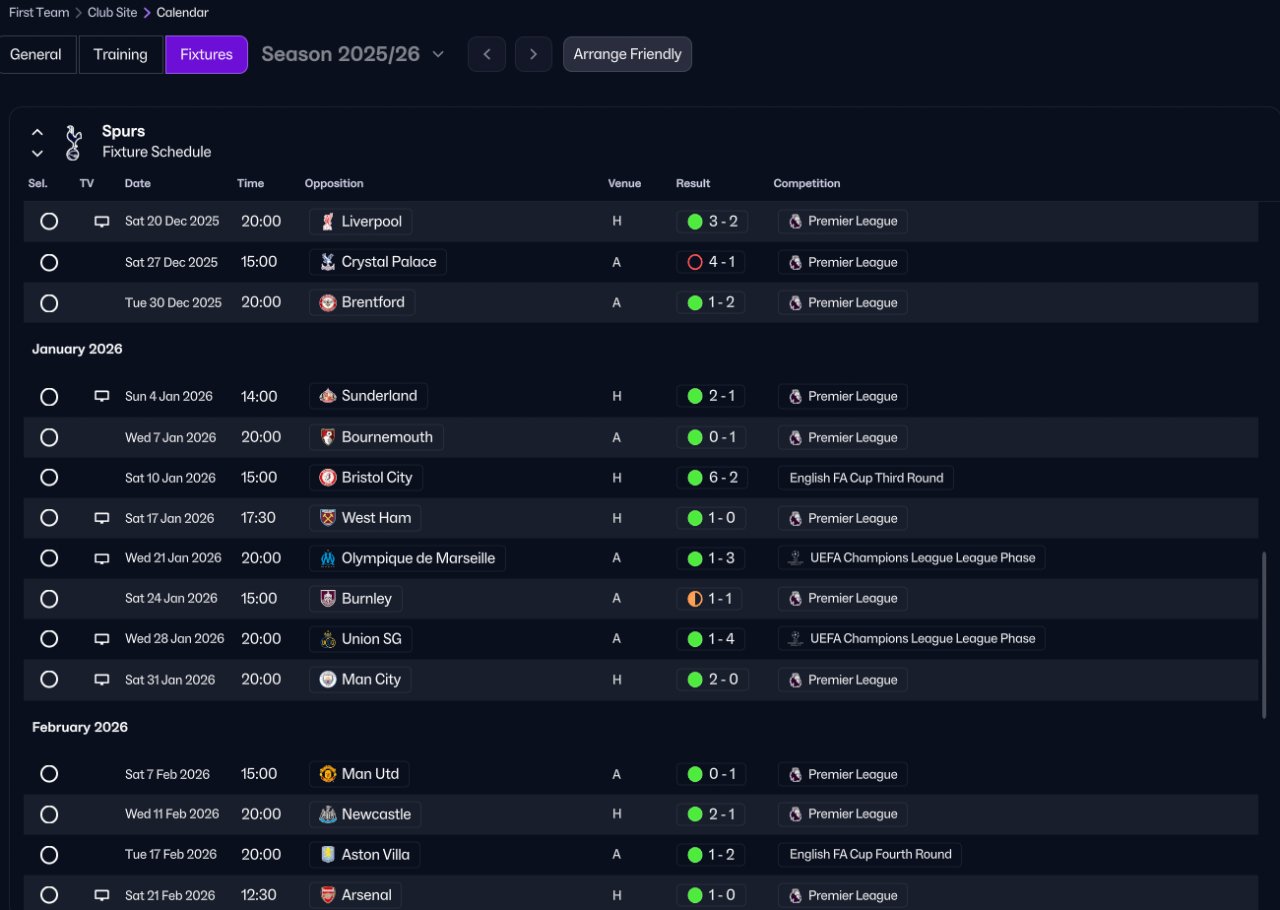Select the Newcastle fixture radio button
1280x910 pixels.
click(x=49, y=814)
